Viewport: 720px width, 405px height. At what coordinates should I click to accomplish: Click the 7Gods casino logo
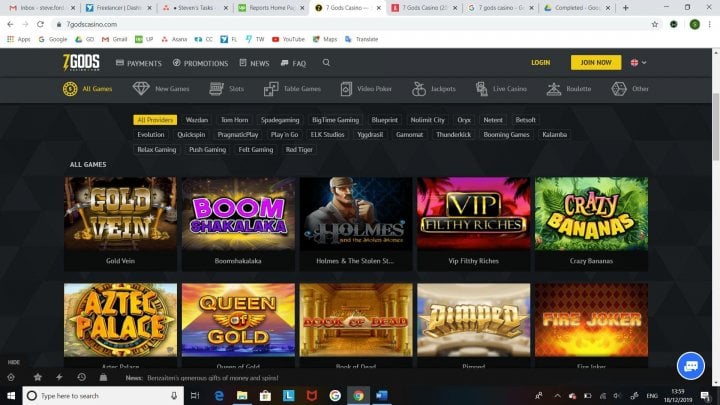point(84,62)
